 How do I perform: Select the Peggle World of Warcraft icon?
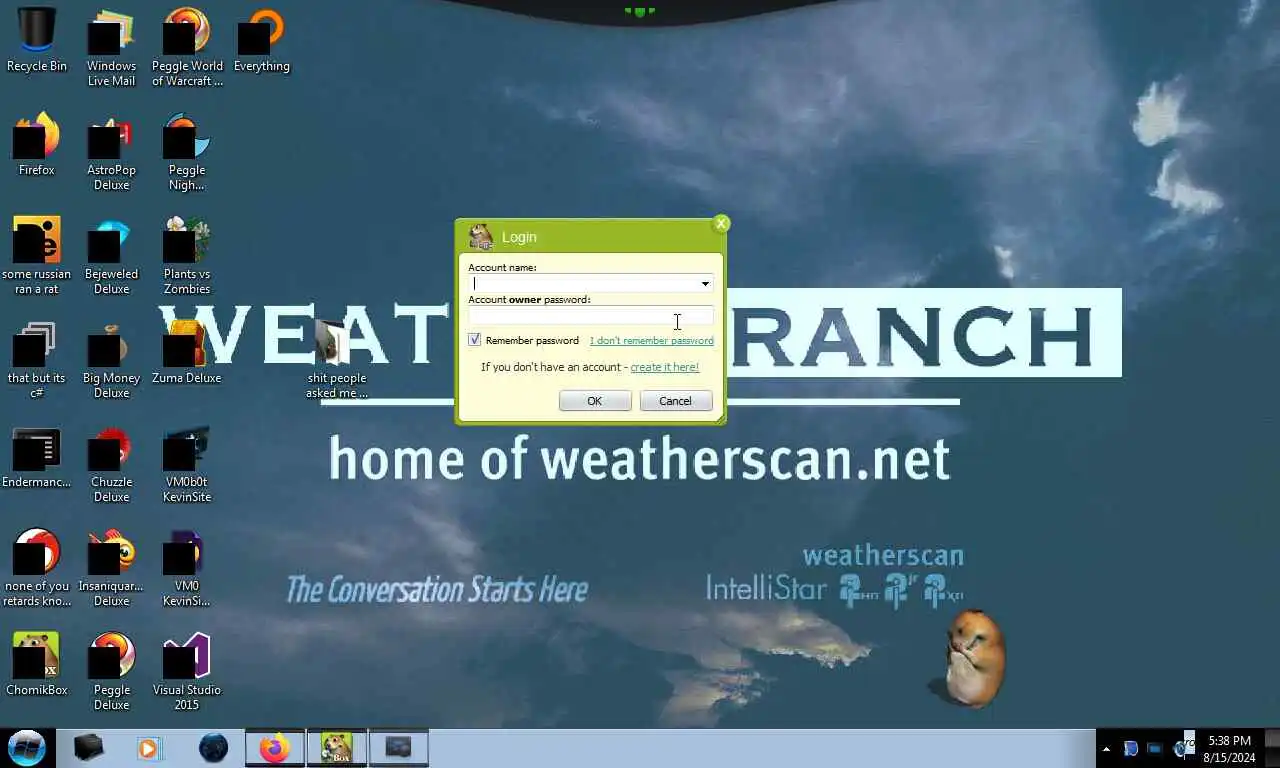187,46
